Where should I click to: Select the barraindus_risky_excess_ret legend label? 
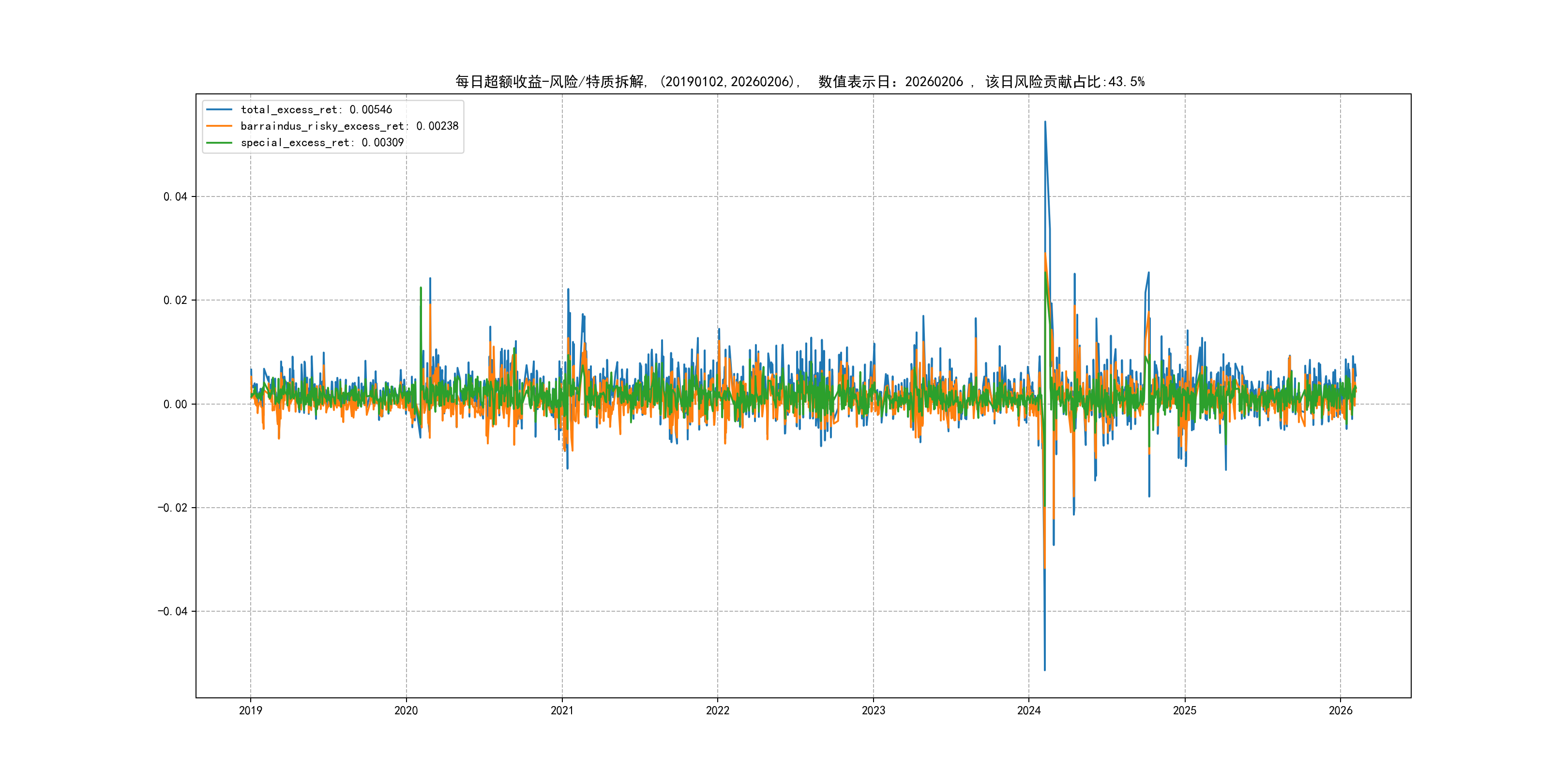[x=349, y=126]
